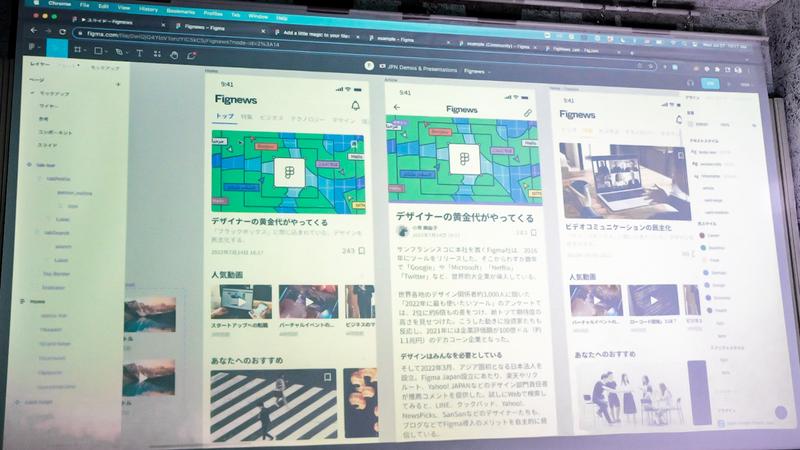
Task: Click bookmark icon on the map hero image
Action: point(354,144)
